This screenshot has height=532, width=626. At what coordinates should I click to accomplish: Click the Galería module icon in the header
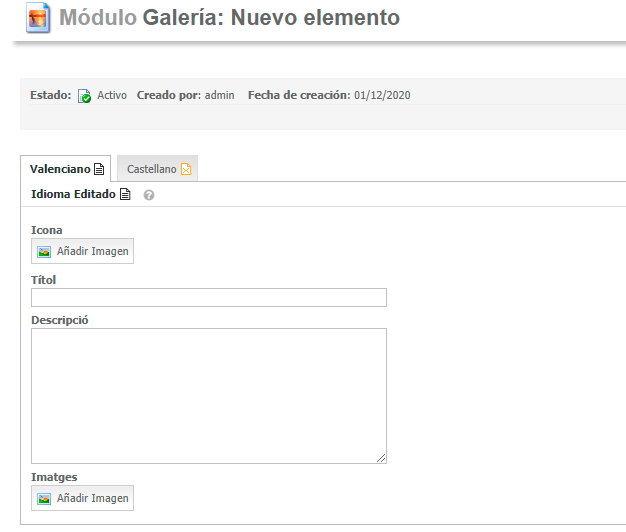point(38,18)
